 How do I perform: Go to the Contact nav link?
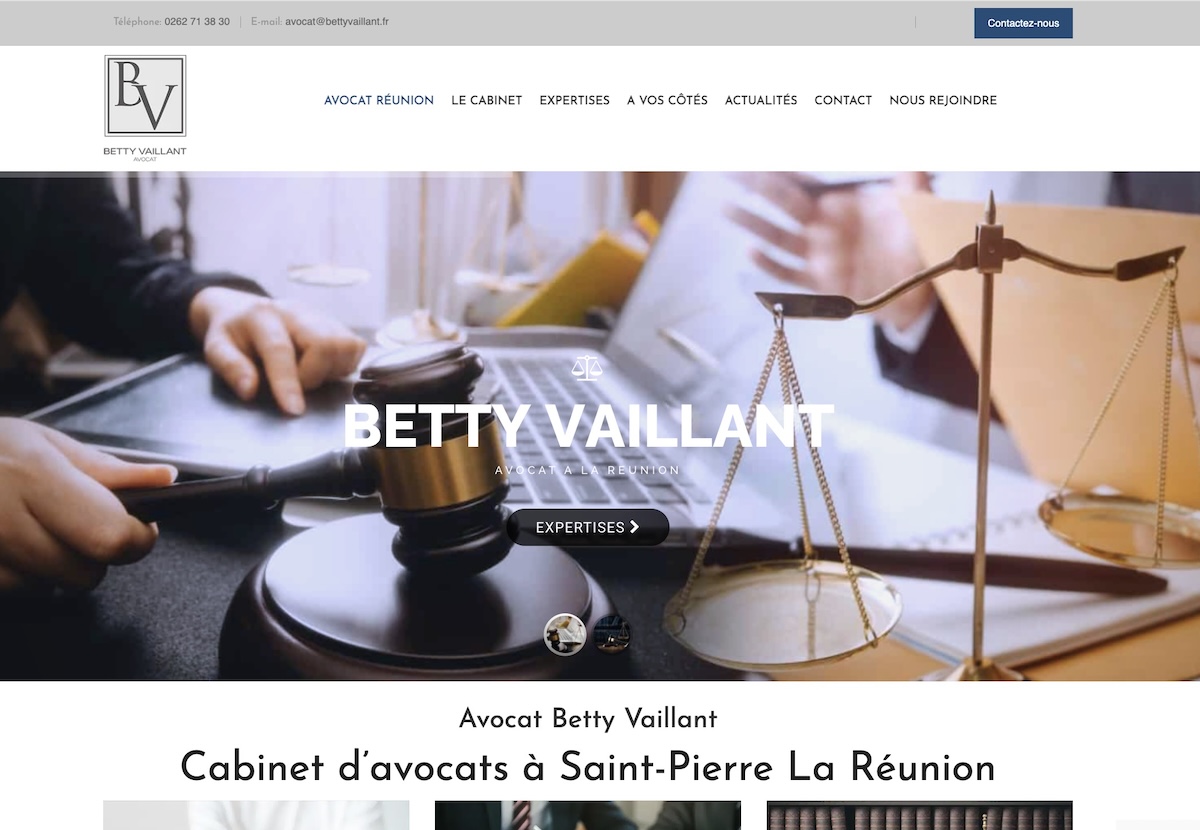click(x=843, y=100)
